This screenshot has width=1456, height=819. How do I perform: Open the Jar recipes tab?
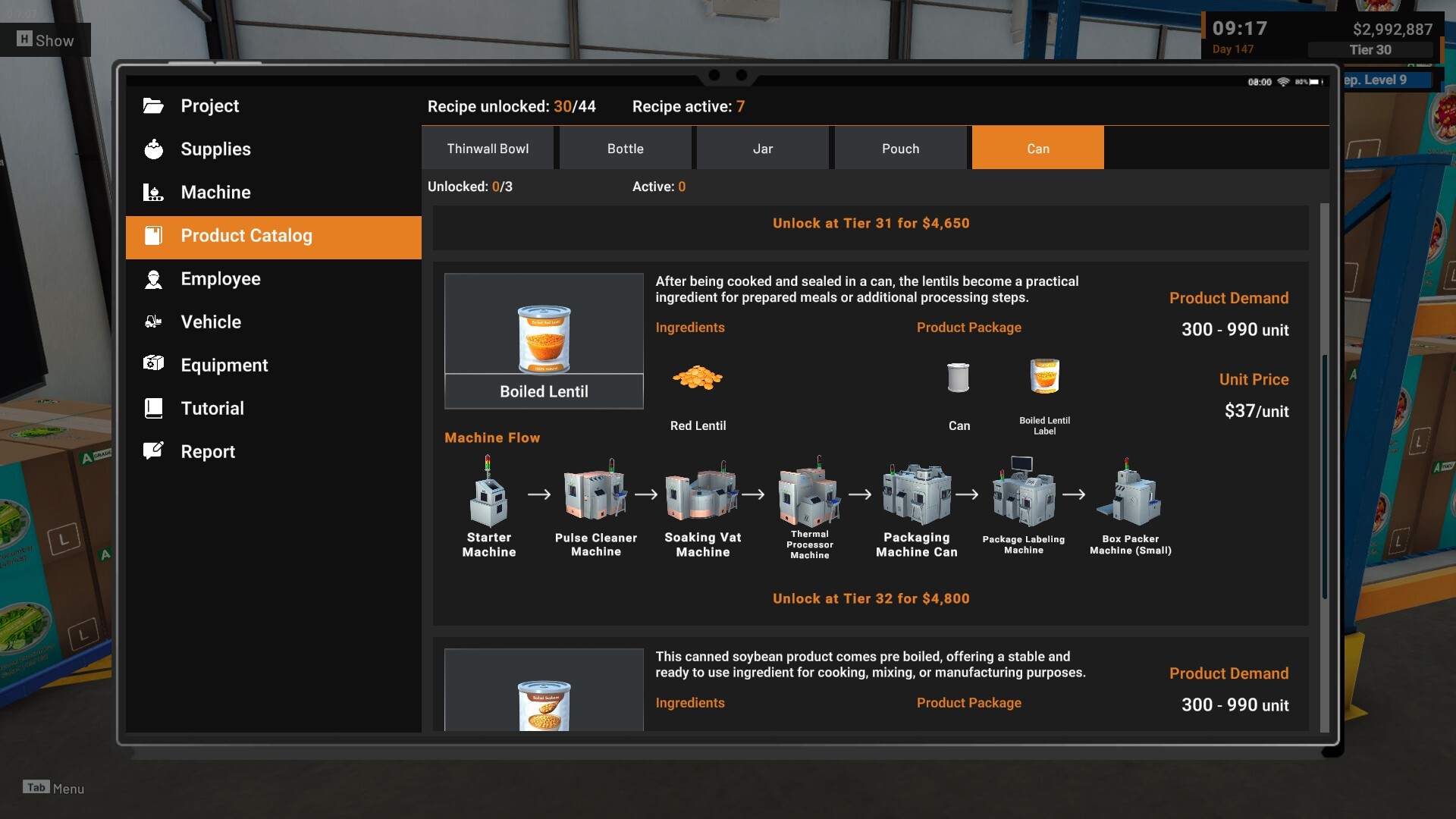click(762, 149)
